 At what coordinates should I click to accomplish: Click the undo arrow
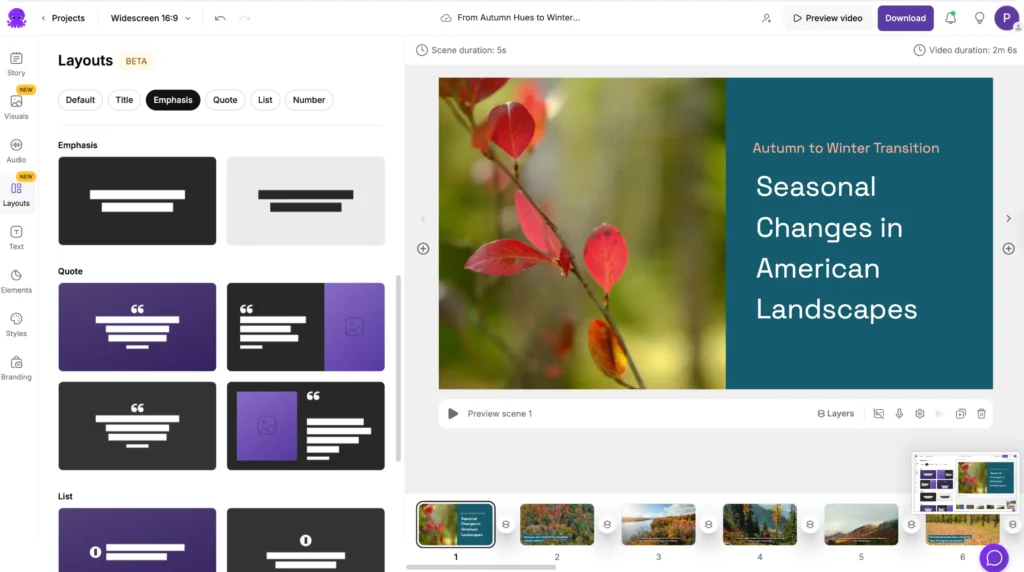tap(220, 18)
